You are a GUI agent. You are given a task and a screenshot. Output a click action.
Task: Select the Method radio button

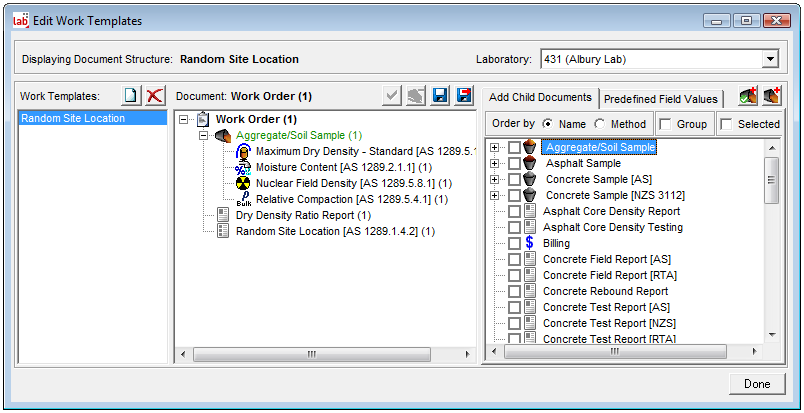[x=600, y=124]
